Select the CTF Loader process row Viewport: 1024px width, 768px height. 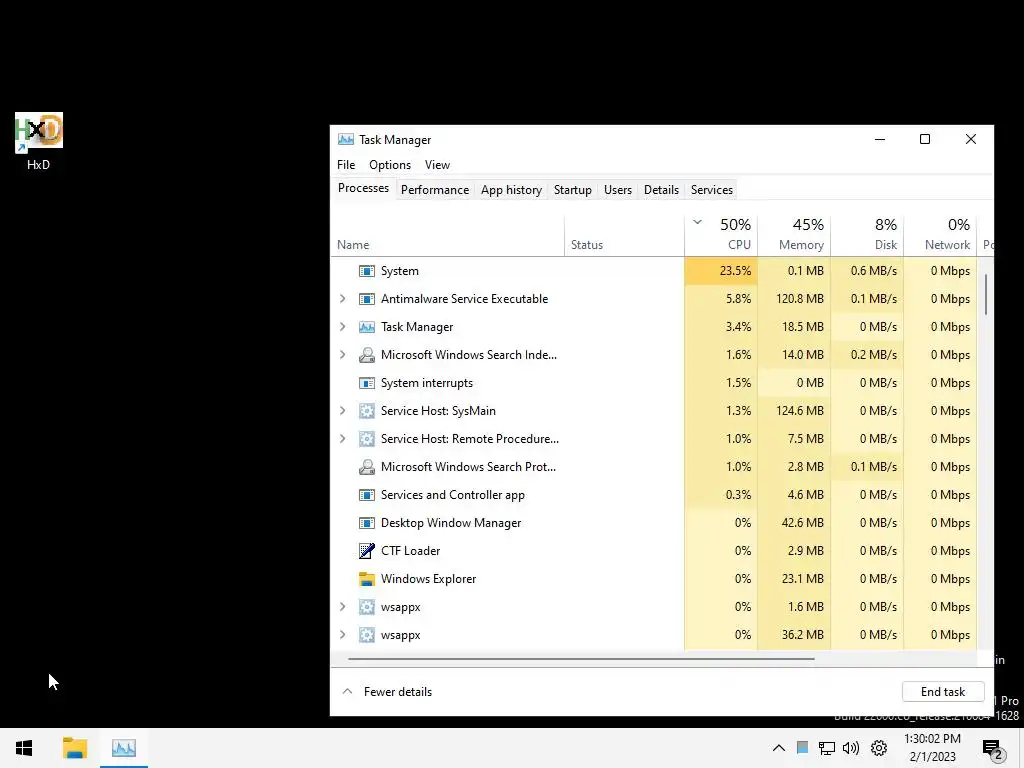click(x=654, y=551)
